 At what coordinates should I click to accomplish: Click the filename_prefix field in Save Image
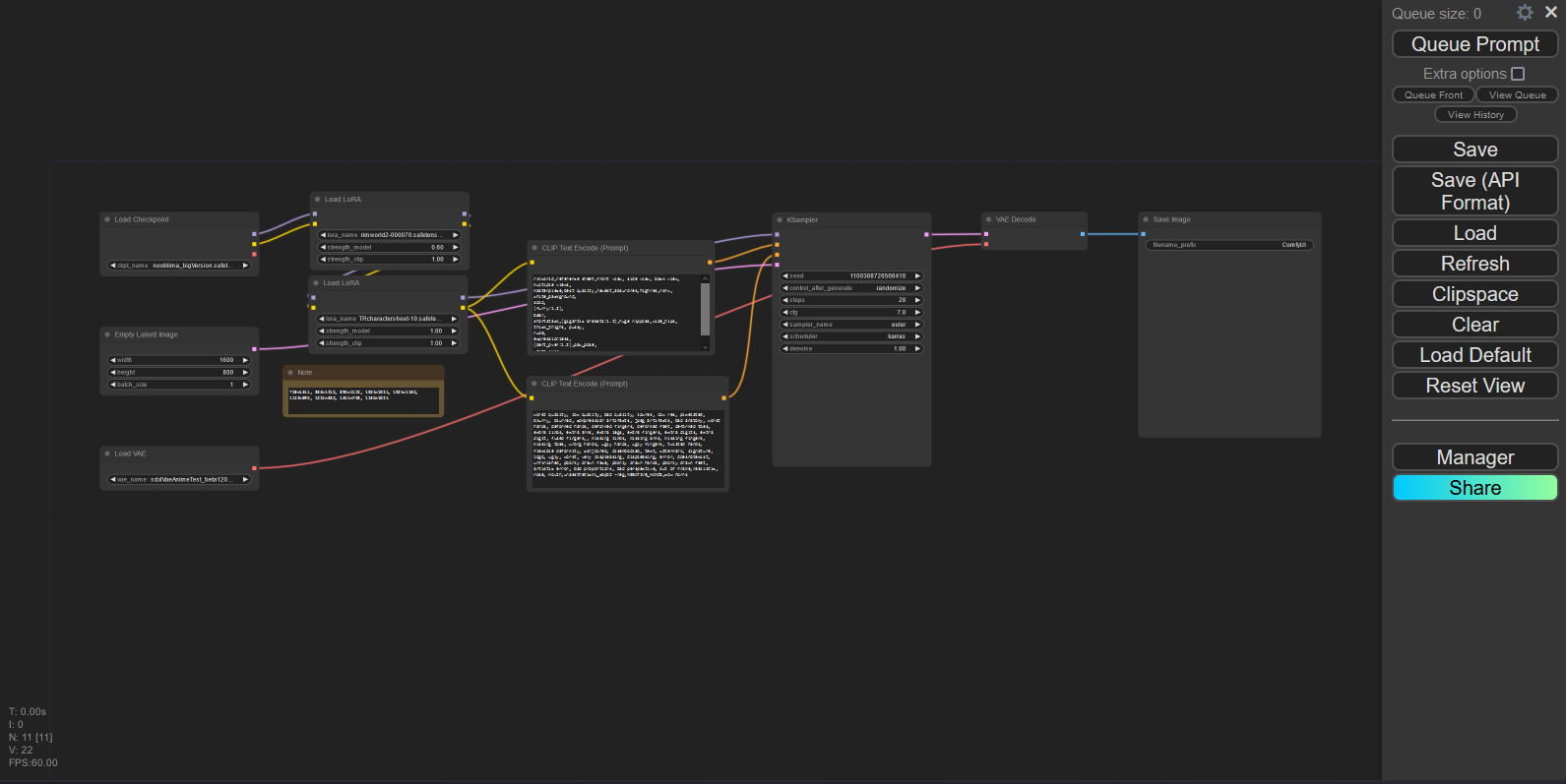pyautogui.click(x=1228, y=245)
